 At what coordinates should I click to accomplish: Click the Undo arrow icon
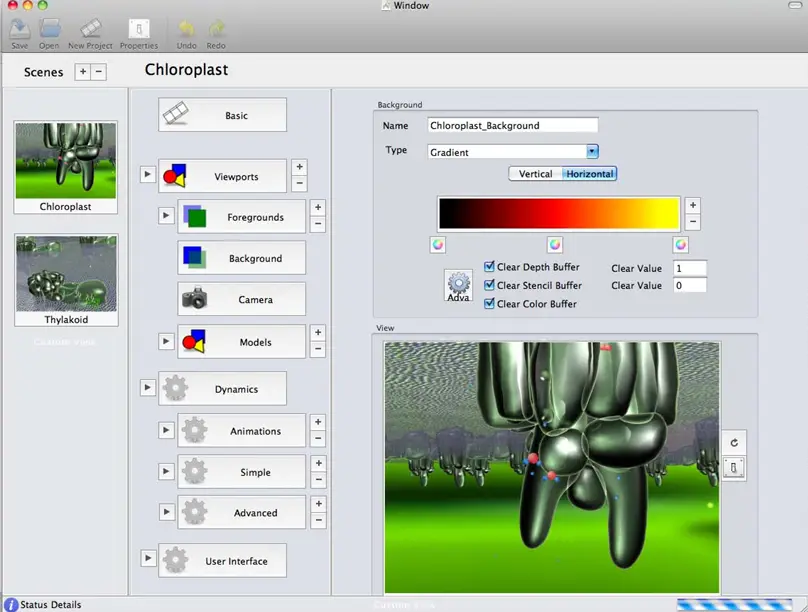[x=187, y=30]
